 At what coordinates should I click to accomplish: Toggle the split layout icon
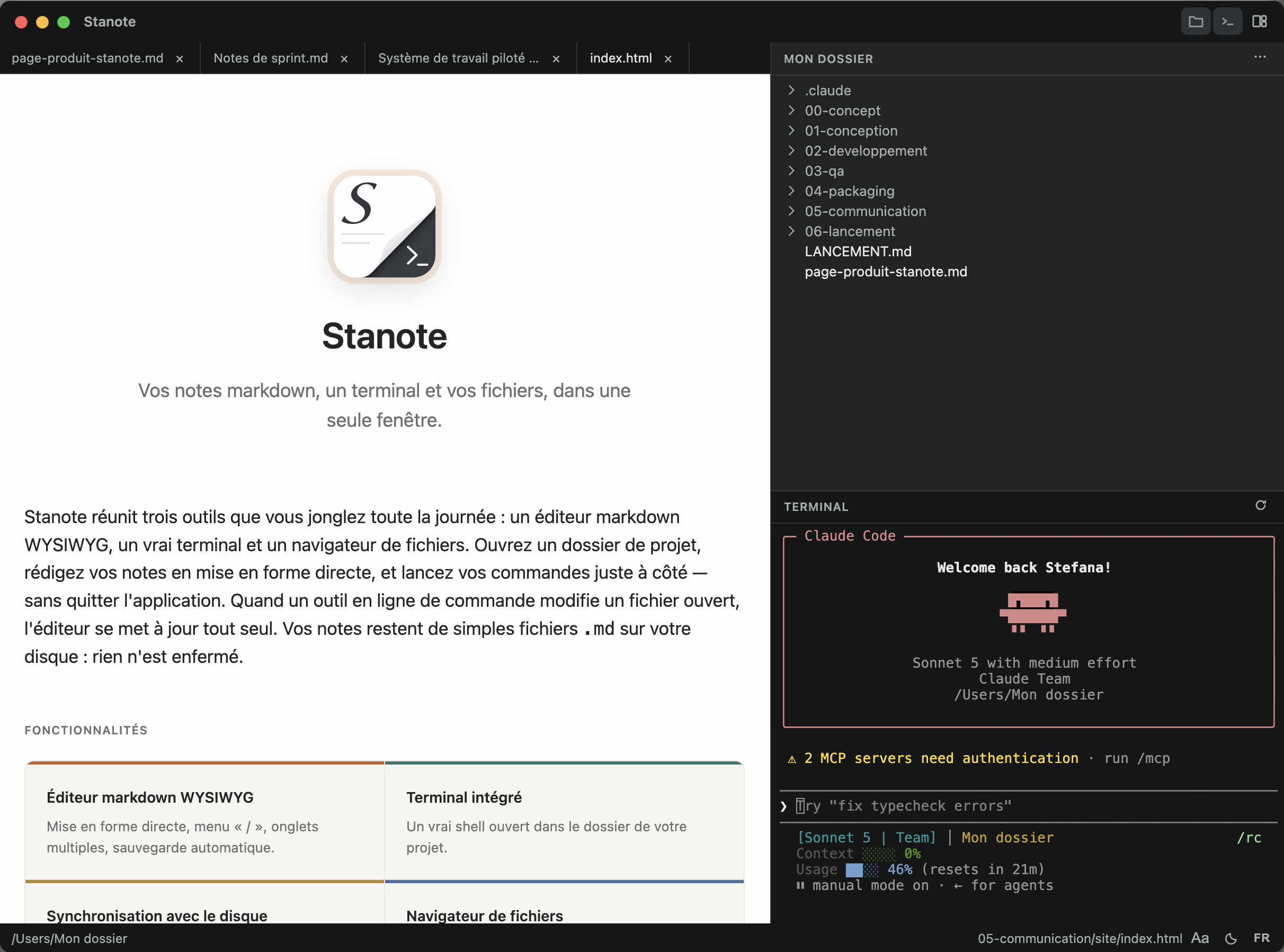point(1259,22)
